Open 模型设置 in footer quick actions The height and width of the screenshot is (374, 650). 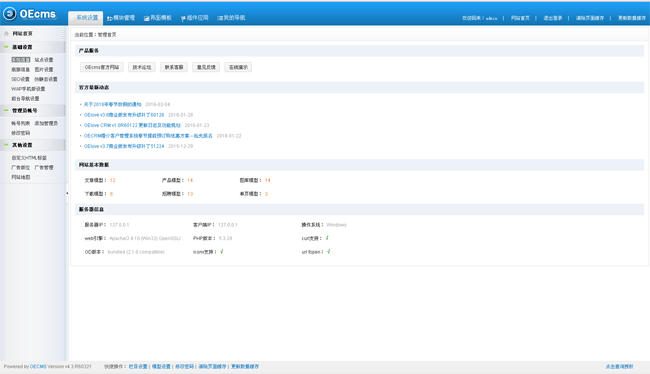[161, 367]
